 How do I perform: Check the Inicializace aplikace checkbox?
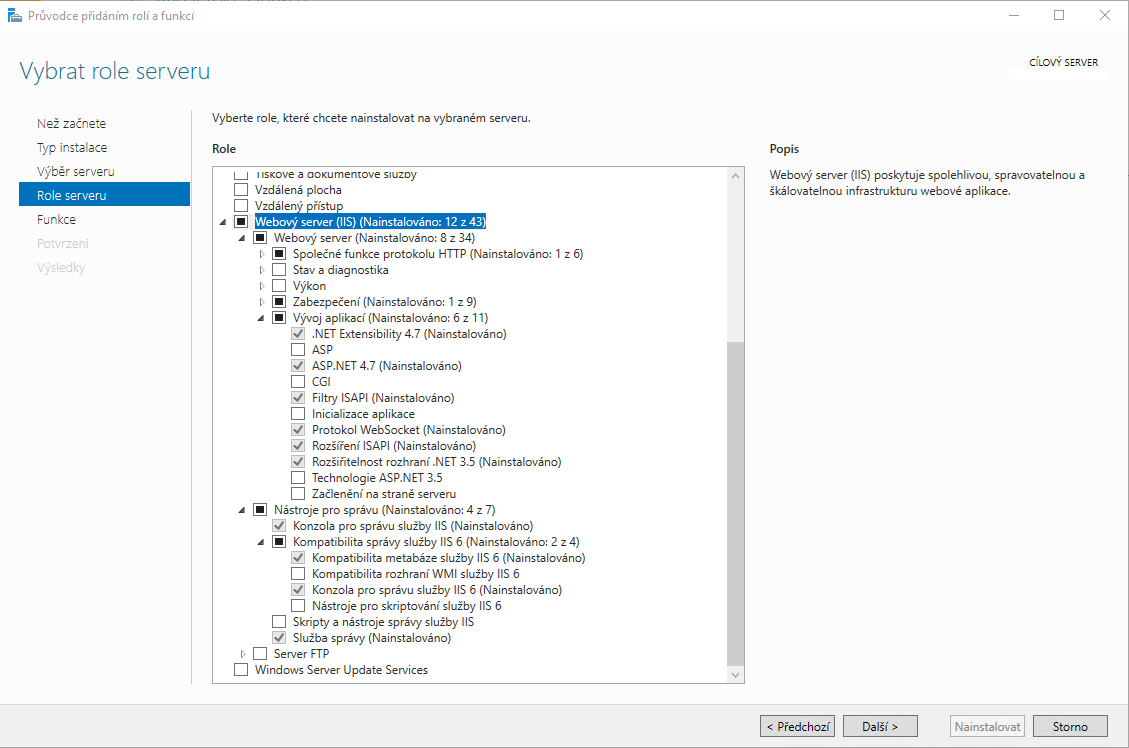(297, 414)
